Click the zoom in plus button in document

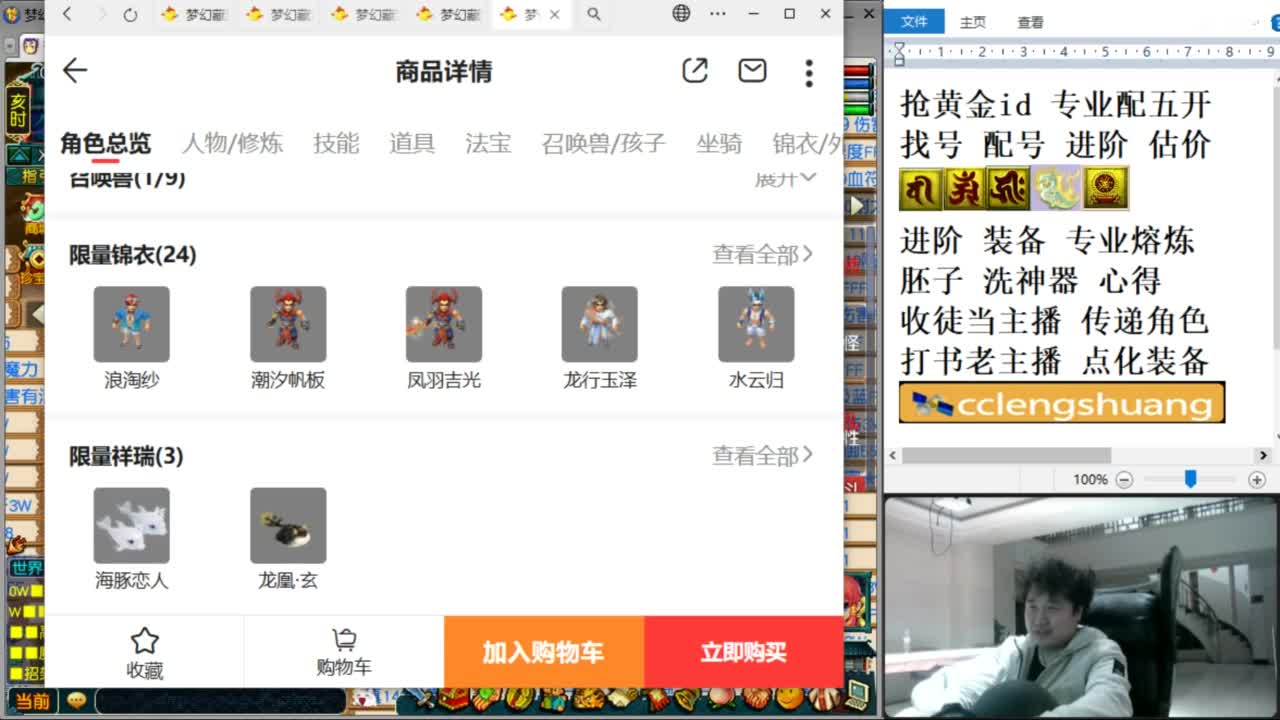1257,480
